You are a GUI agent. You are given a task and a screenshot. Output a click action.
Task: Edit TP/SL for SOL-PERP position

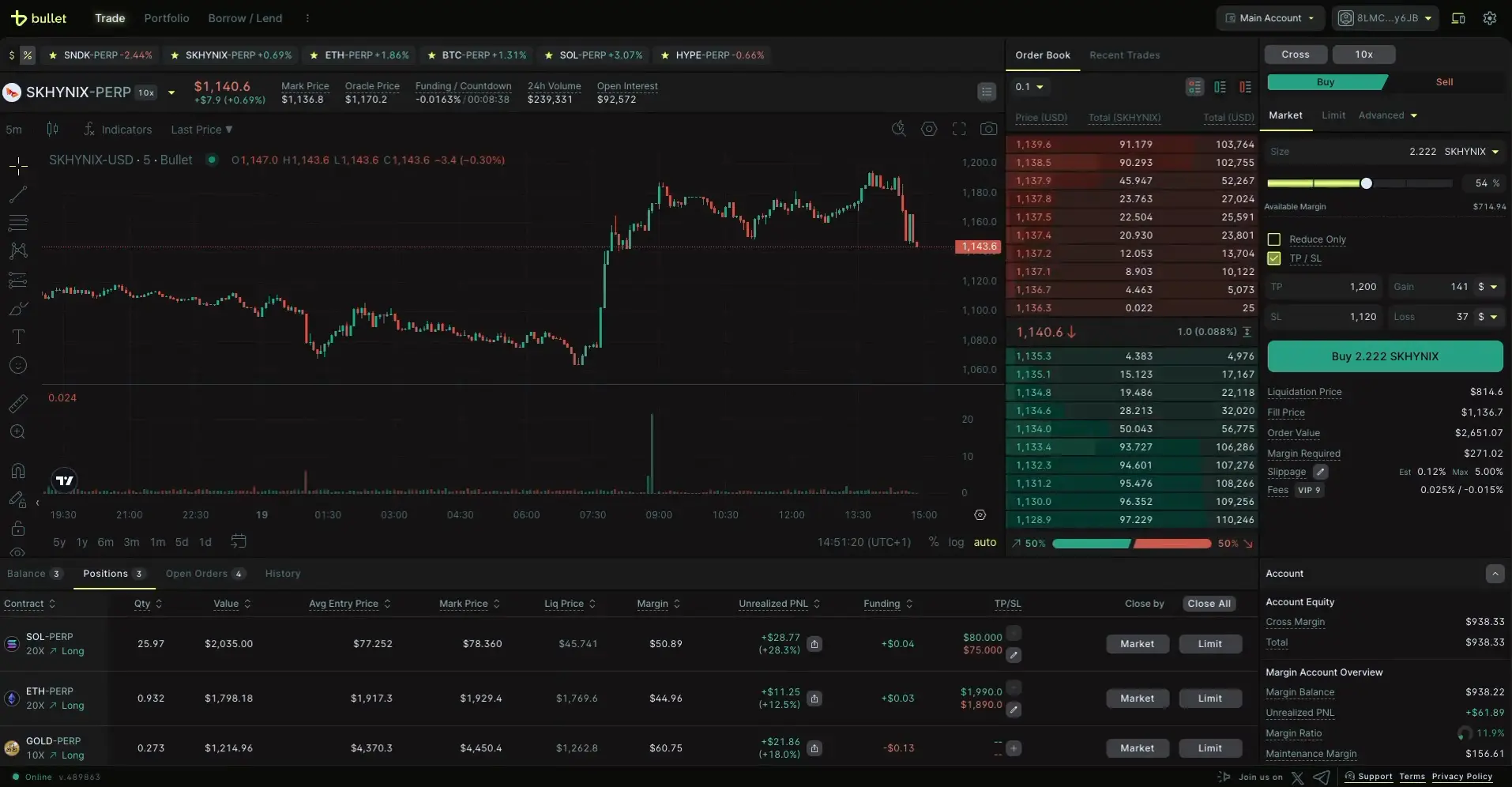click(1014, 655)
